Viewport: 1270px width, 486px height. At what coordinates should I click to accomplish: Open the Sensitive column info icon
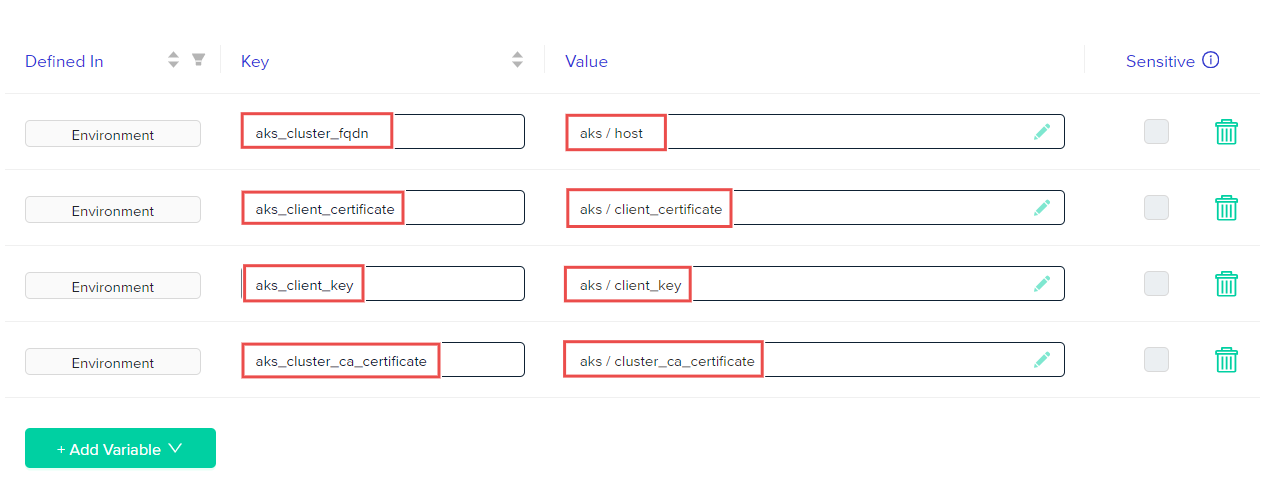click(x=1211, y=60)
